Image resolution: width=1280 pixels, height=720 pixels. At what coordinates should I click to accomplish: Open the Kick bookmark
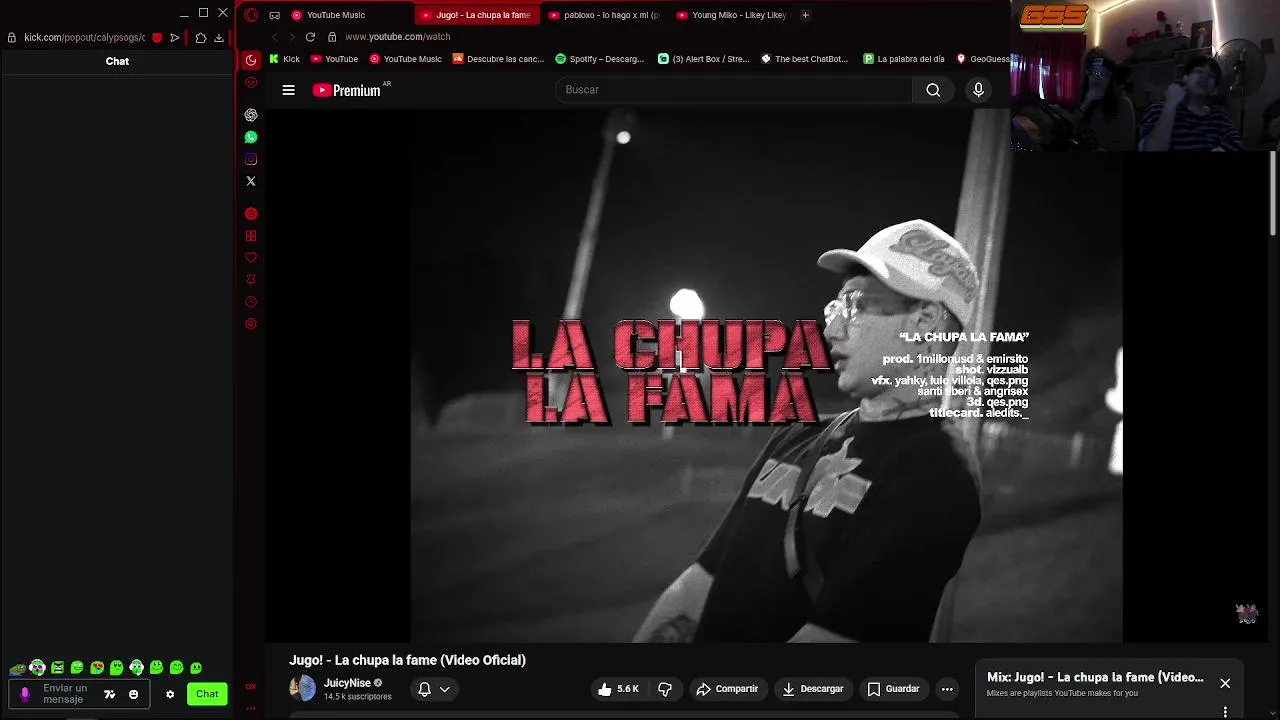point(284,59)
